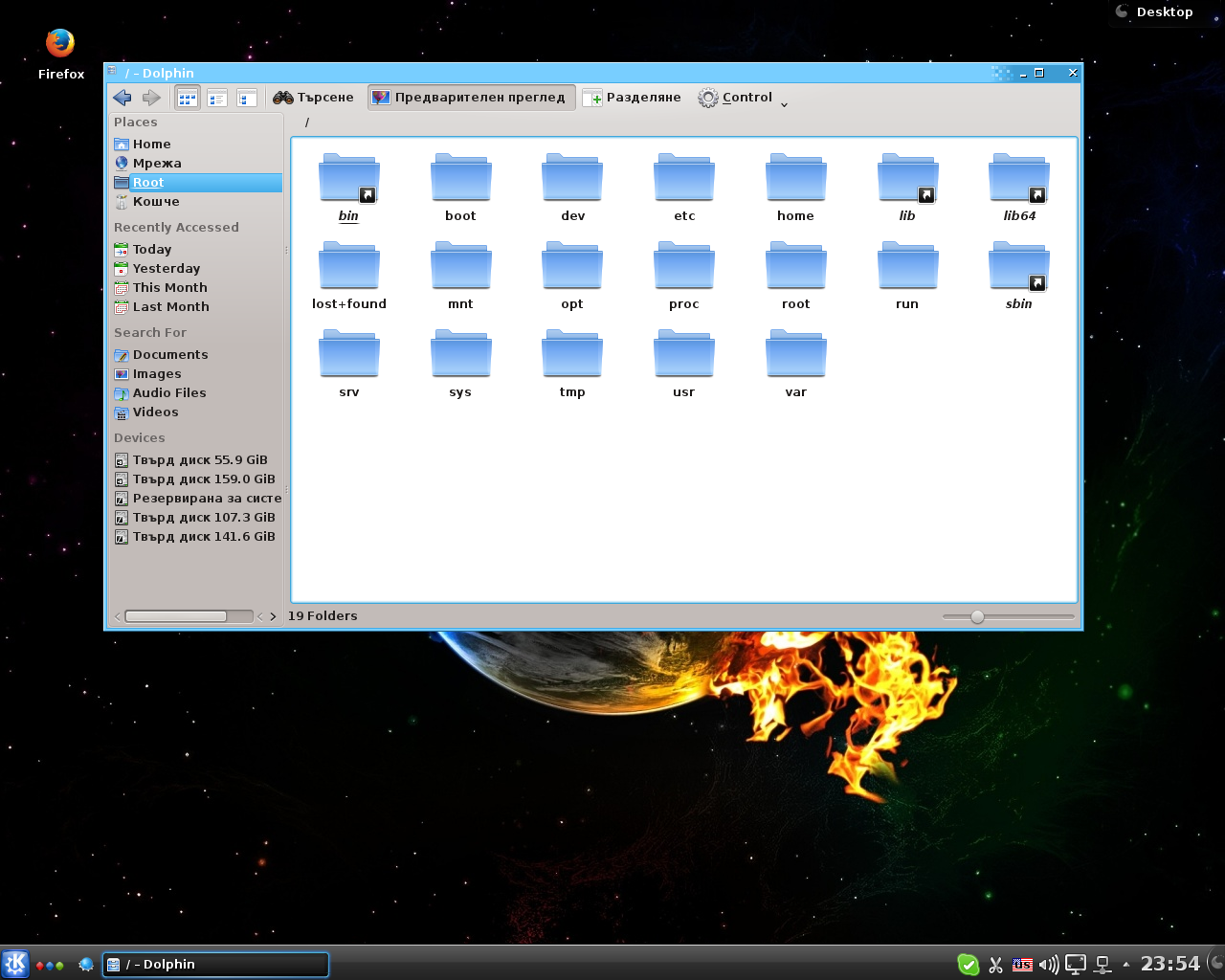Click Разделяне to split the view
Image resolution: width=1225 pixels, height=980 pixels.
coord(632,98)
